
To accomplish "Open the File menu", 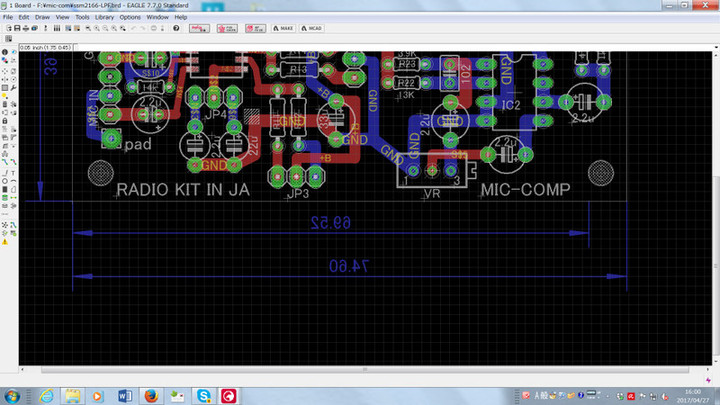I will [8, 17].
